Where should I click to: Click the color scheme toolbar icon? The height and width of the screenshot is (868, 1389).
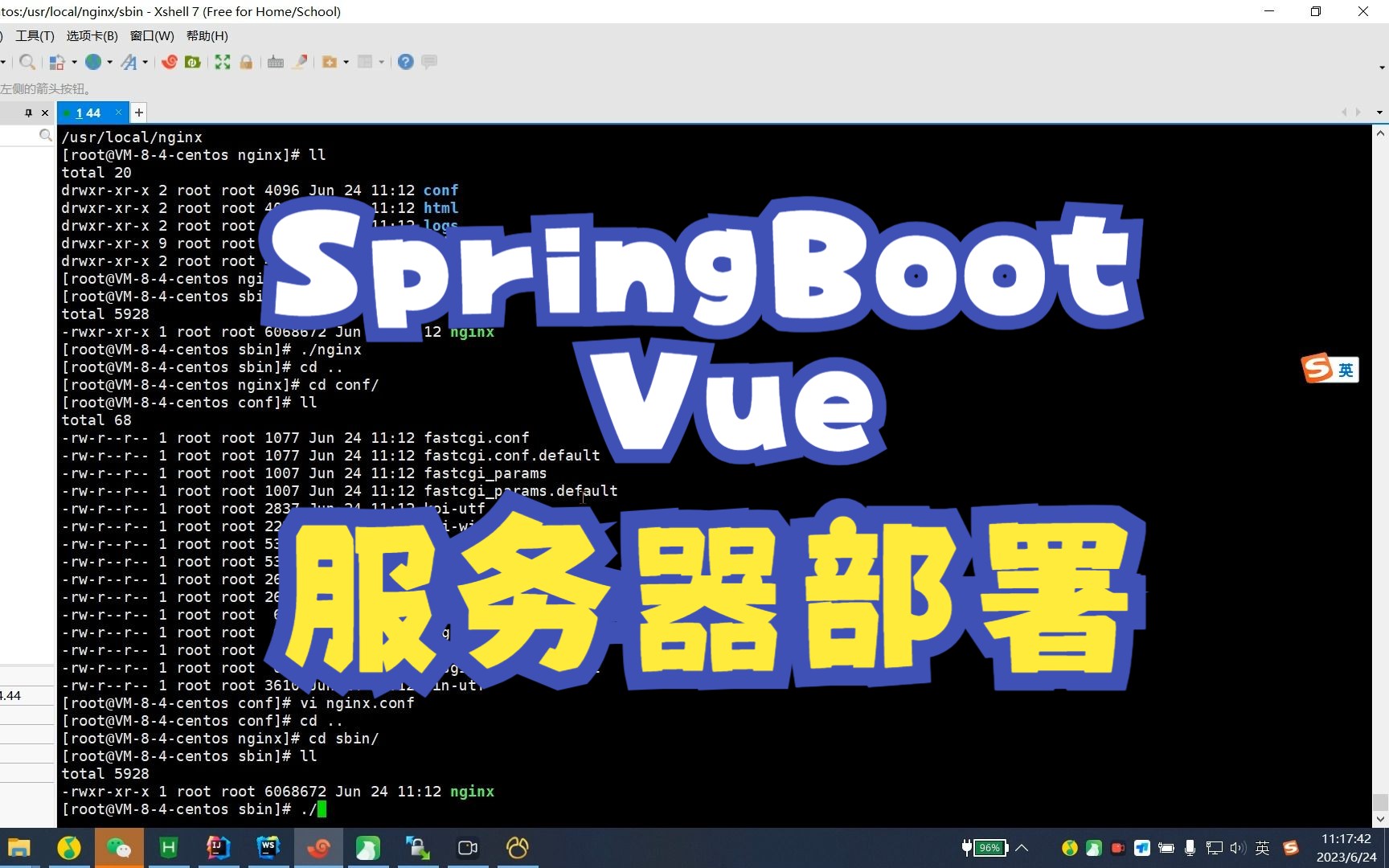tap(57, 62)
